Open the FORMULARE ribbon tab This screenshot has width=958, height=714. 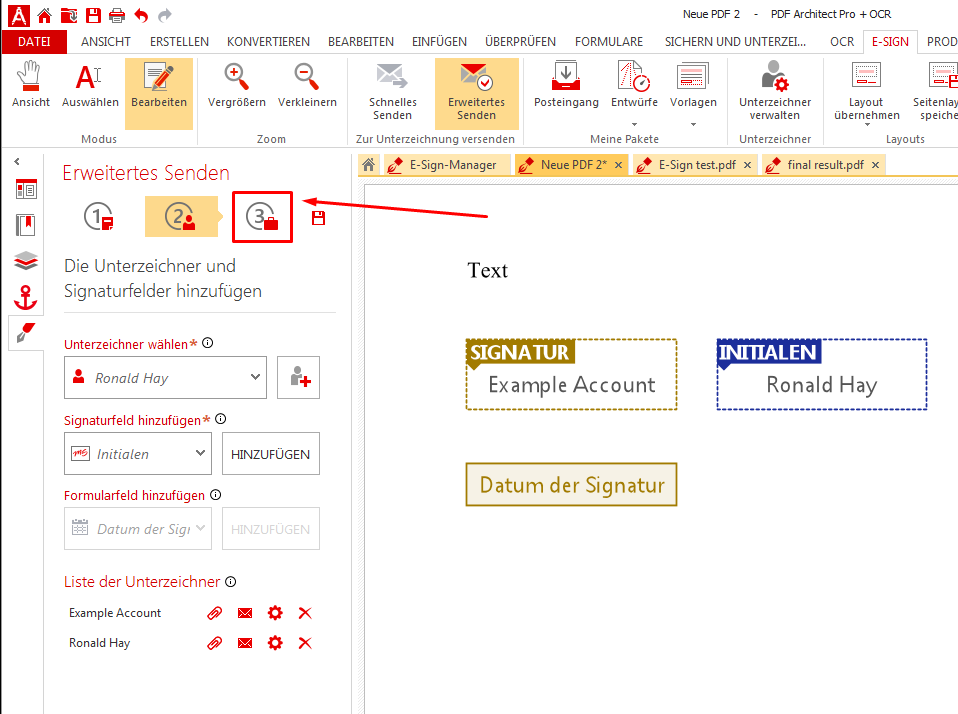click(609, 42)
